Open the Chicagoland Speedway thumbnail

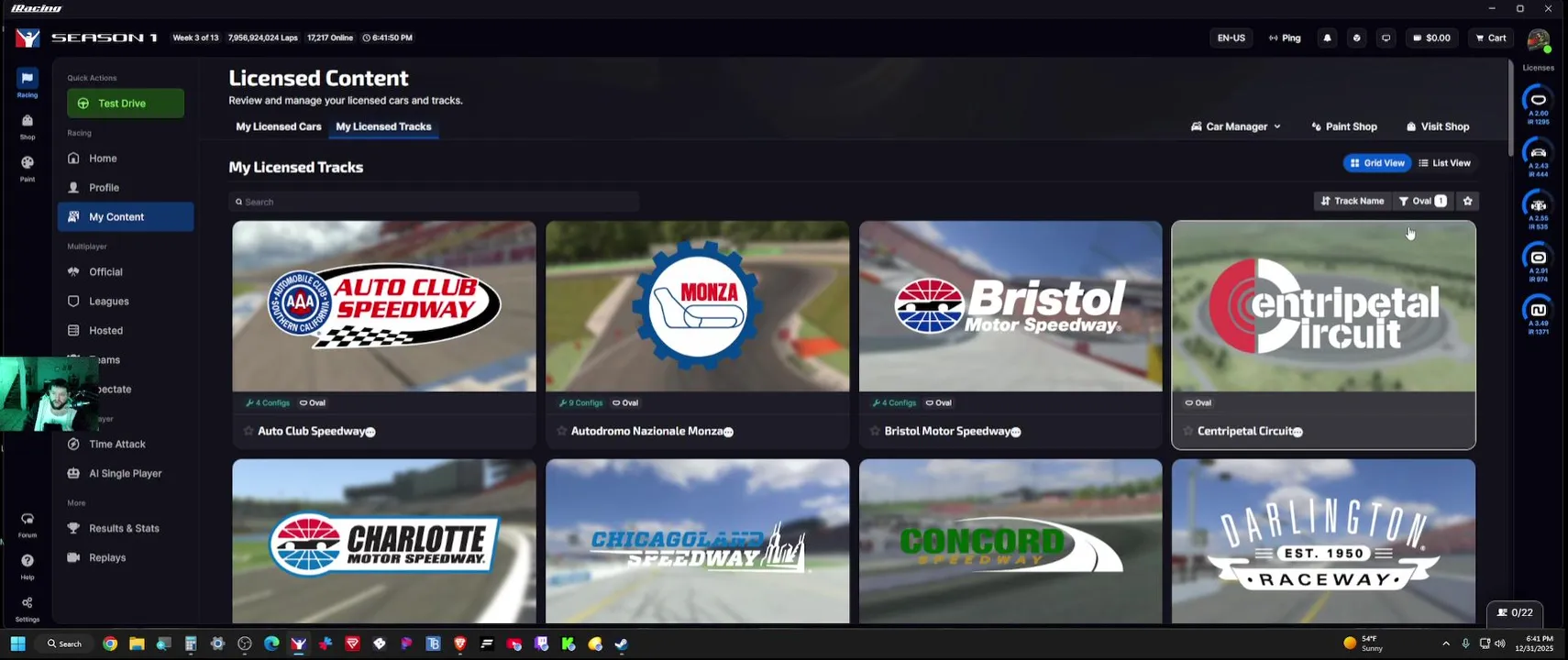(698, 542)
